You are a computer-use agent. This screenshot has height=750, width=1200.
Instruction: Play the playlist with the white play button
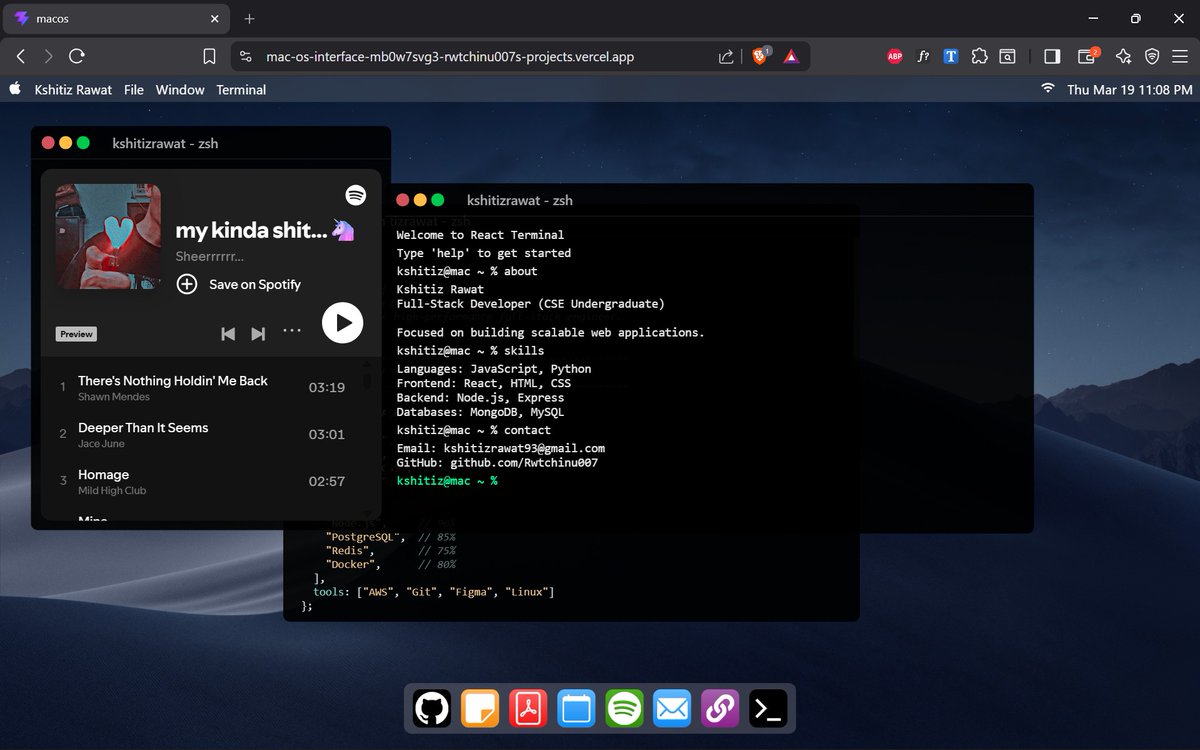coord(342,323)
